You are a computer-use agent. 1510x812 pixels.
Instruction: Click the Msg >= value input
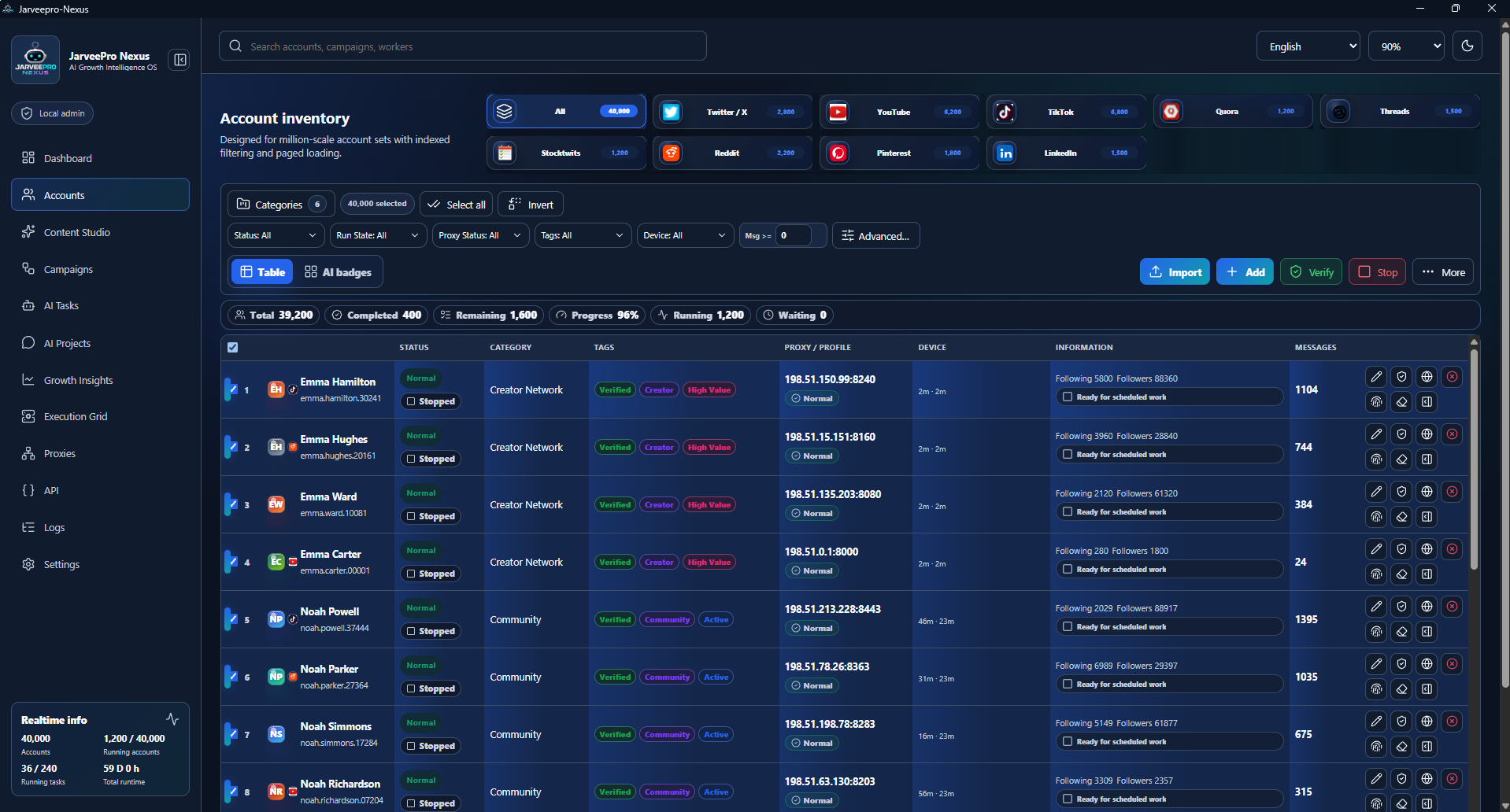click(794, 235)
